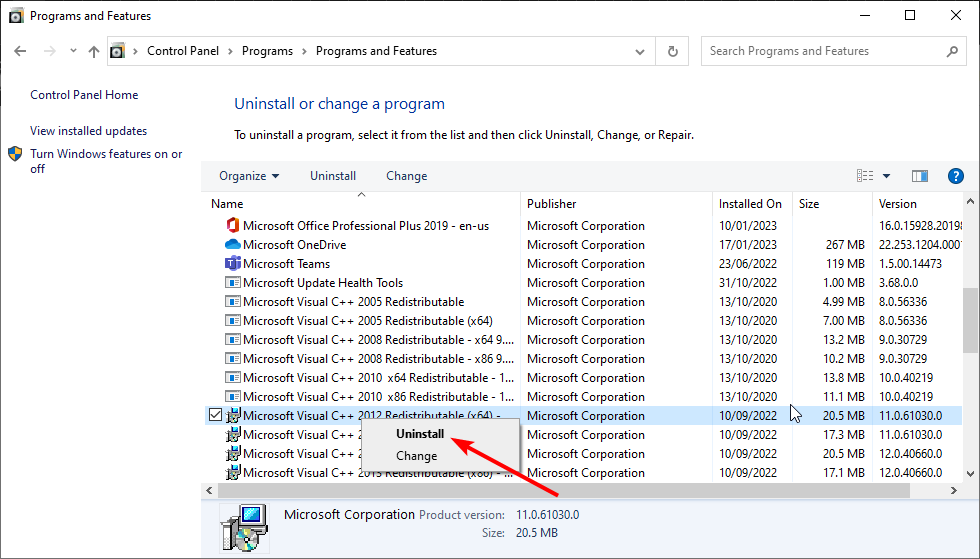The height and width of the screenshot is (559, 980).
Task: Click the Microsoft OneDrive cloud icon
Action: coord(233,245)
